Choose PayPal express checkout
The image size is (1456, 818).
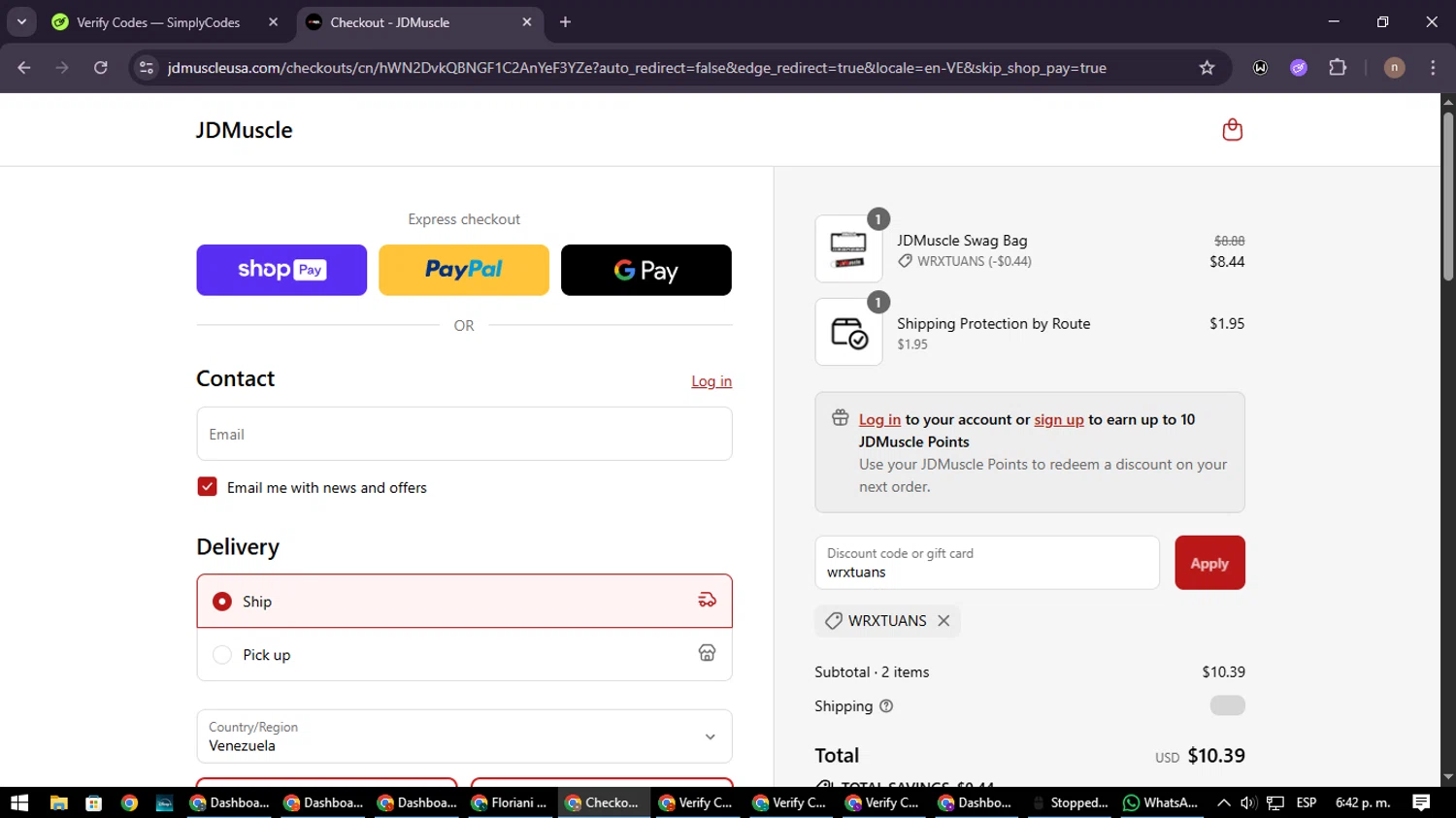click(x=464, y=270)
